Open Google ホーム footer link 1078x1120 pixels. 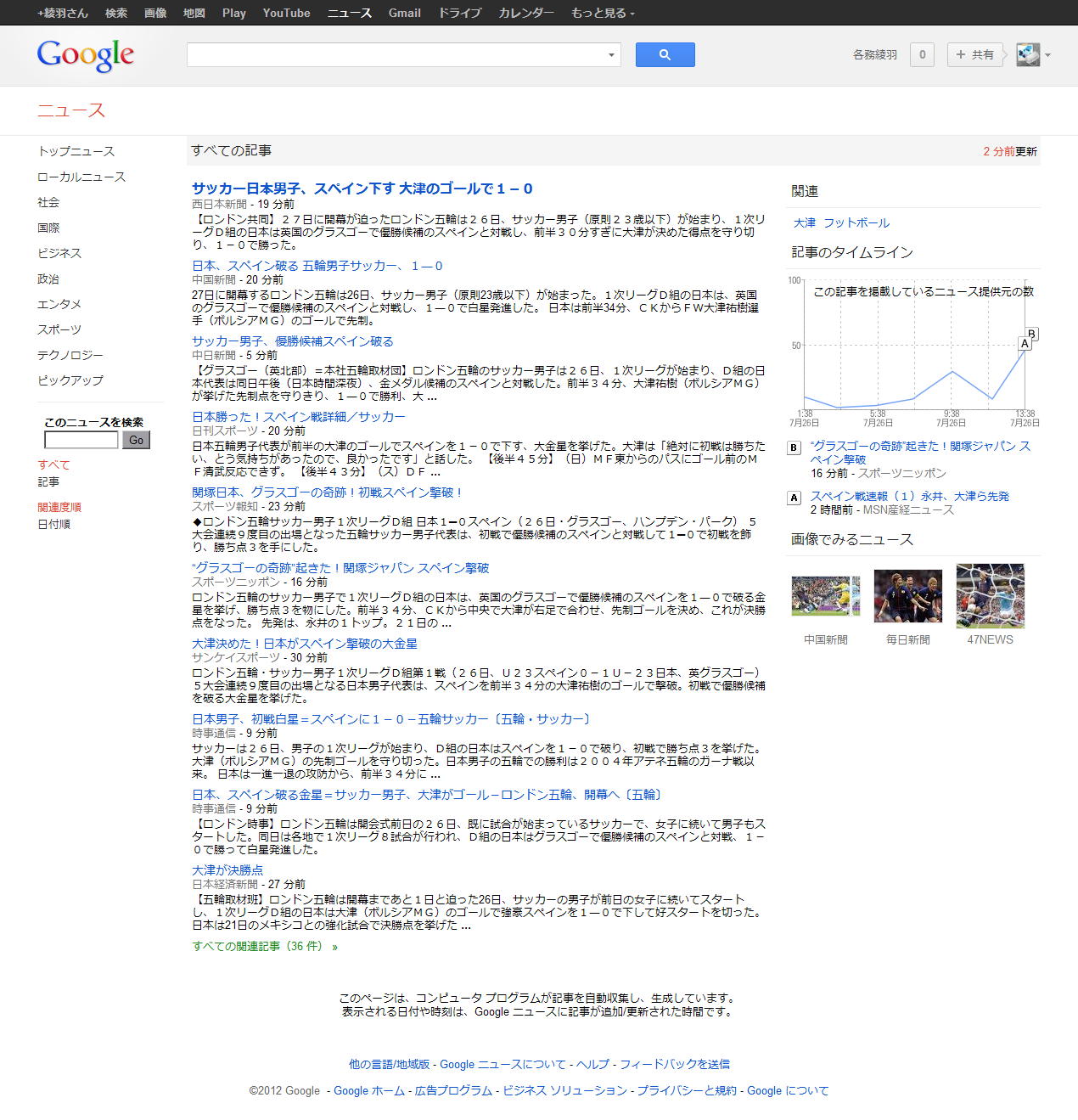[x=369, y=1090]
